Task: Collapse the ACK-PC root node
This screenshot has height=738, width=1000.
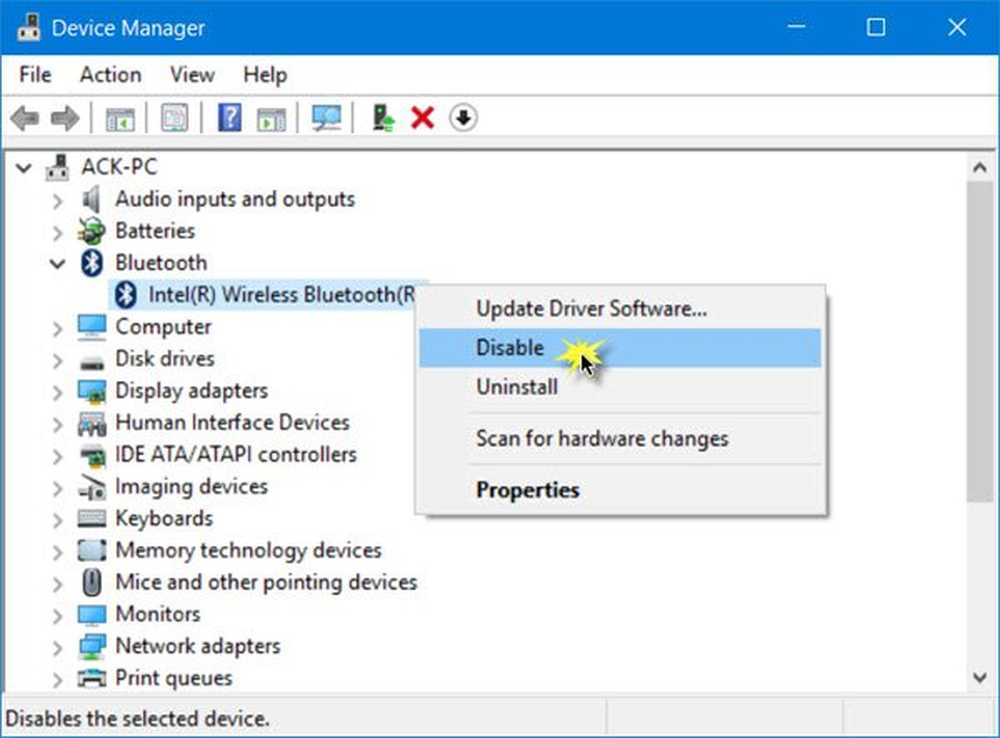Action: point(24,168)
